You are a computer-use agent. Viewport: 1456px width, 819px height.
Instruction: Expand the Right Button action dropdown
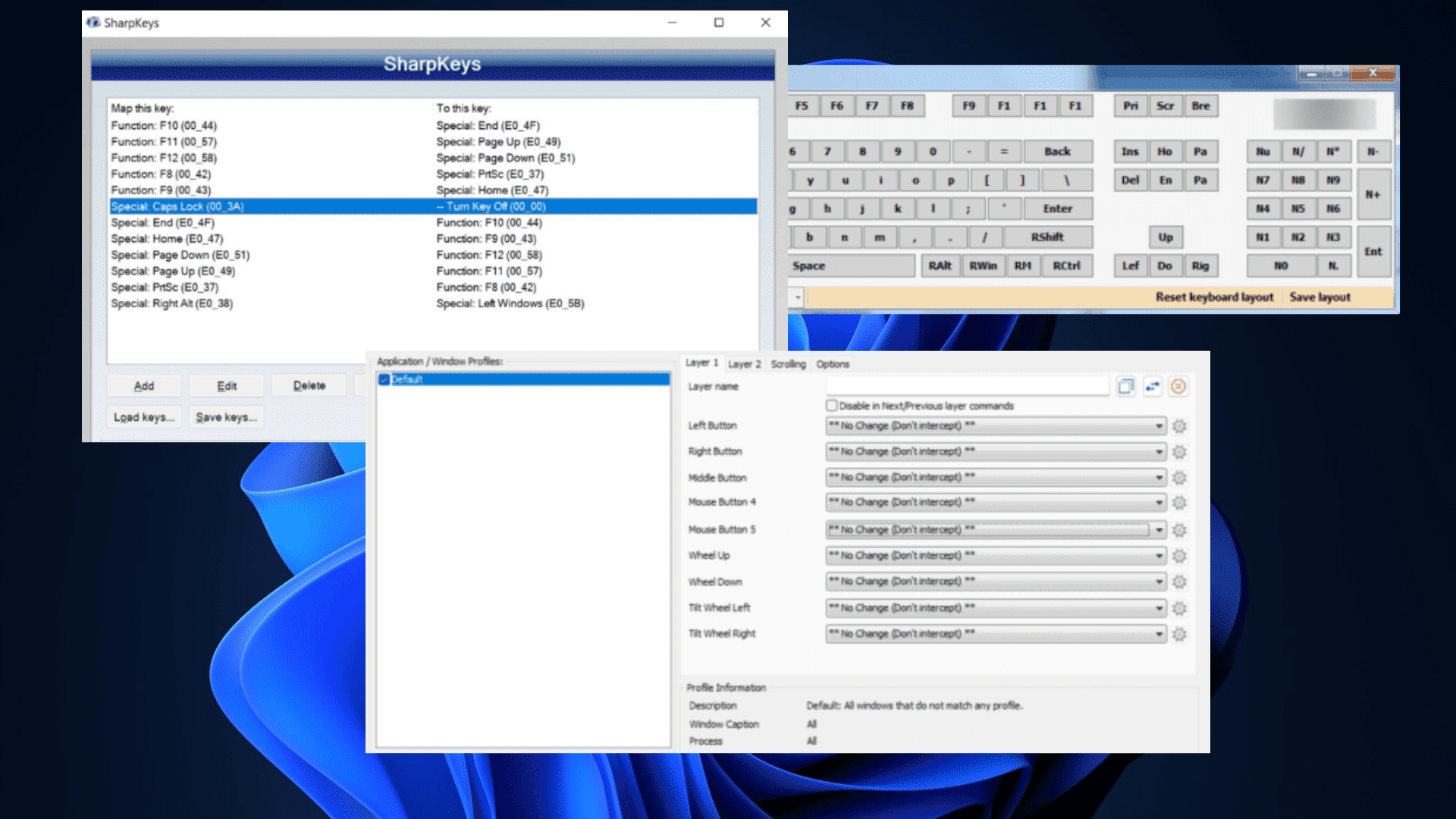[1159, 452]
